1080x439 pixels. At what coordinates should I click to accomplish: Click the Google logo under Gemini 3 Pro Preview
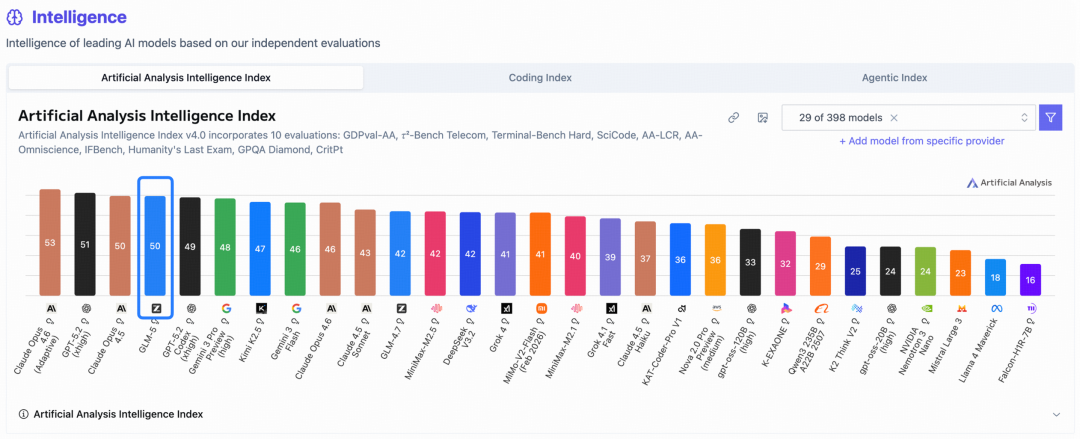(225, 308)
